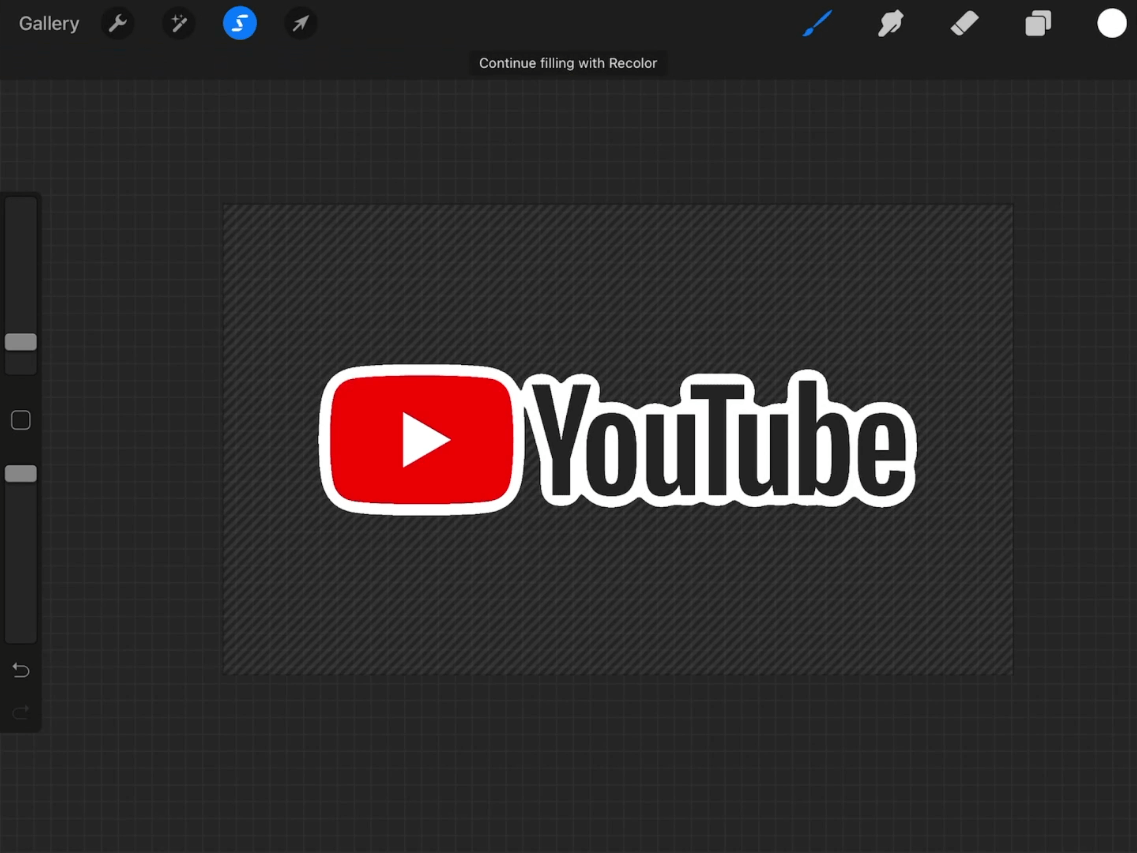Click the brush size slider handle
This screenshot has width=1137, height=853.
pos(21,342)
